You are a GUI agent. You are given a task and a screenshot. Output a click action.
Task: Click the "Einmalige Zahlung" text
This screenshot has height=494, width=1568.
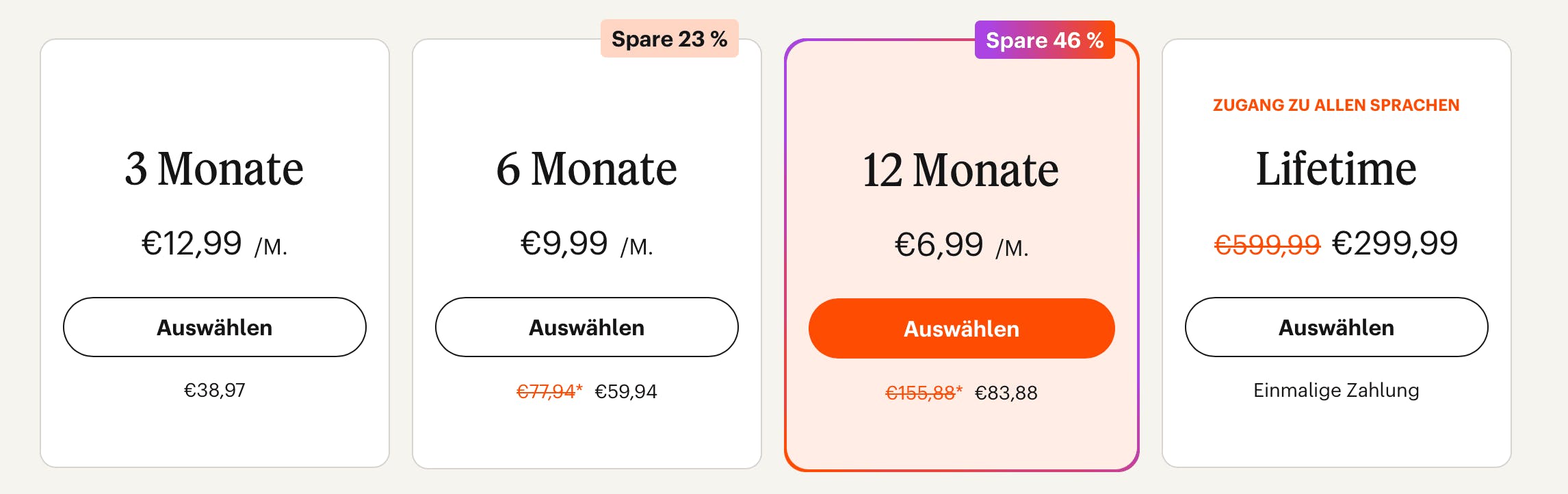[1336, 390]
